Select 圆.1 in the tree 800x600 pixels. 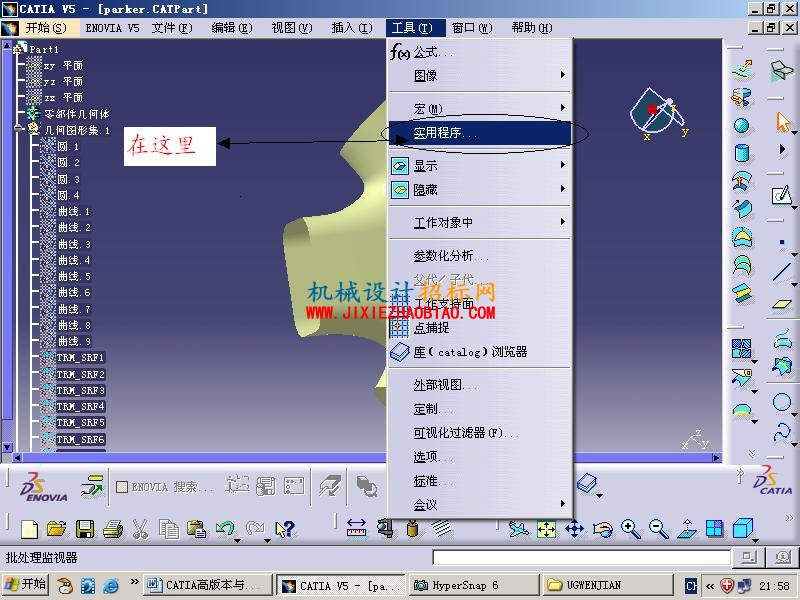pyautogui.click(x=68, y=147)
